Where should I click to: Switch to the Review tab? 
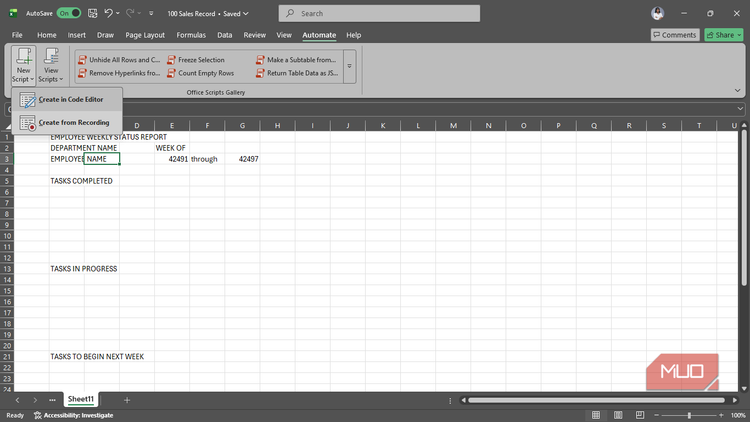[254, 35]
